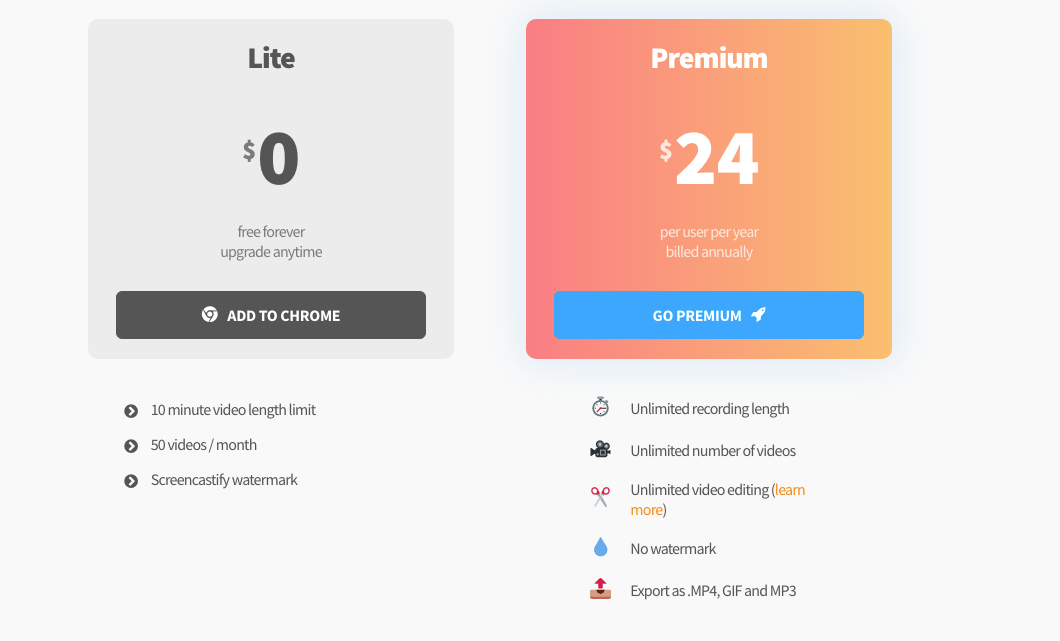Click the ADD TO CHROME button
1060x641 pixels.
[x=270, y=315]
